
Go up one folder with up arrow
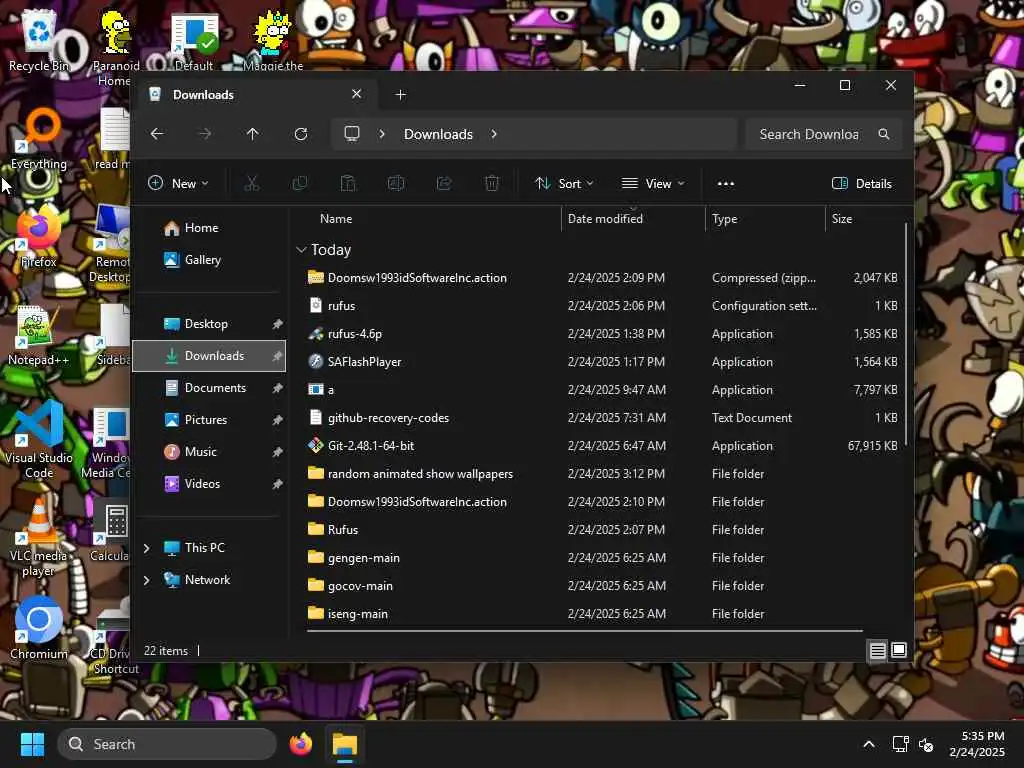253,134
